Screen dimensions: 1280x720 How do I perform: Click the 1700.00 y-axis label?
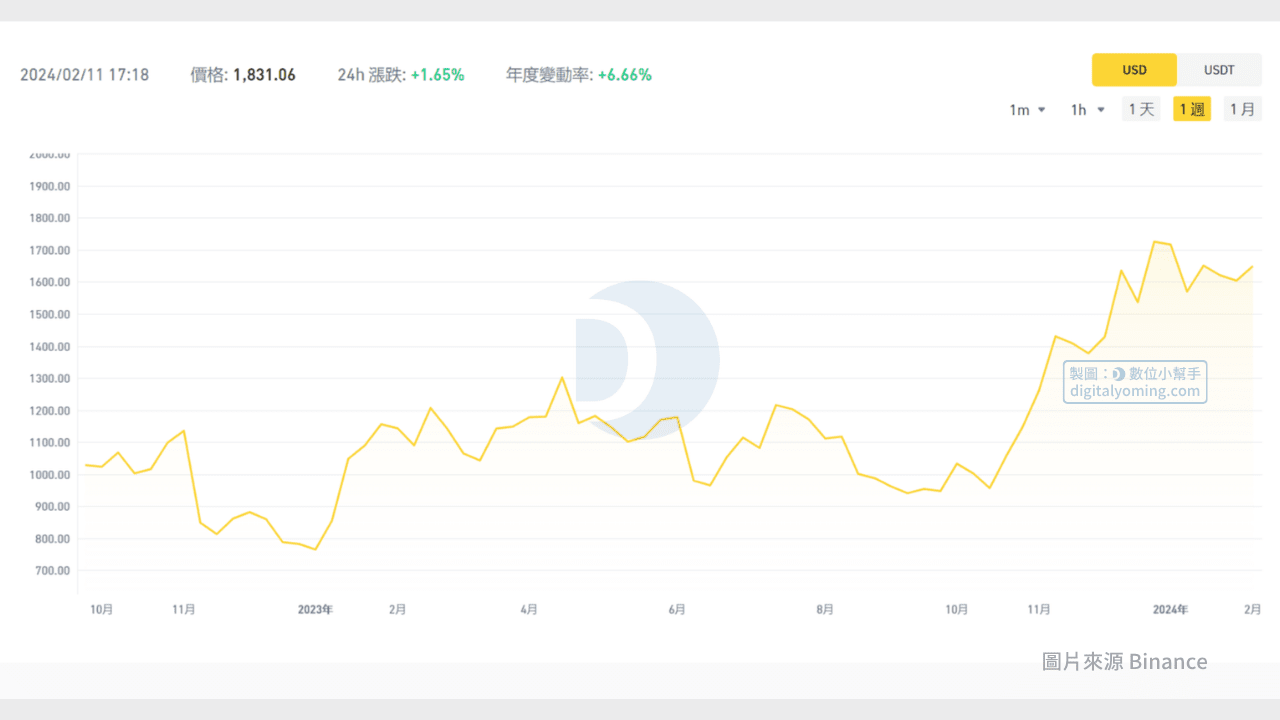(49, 250)
